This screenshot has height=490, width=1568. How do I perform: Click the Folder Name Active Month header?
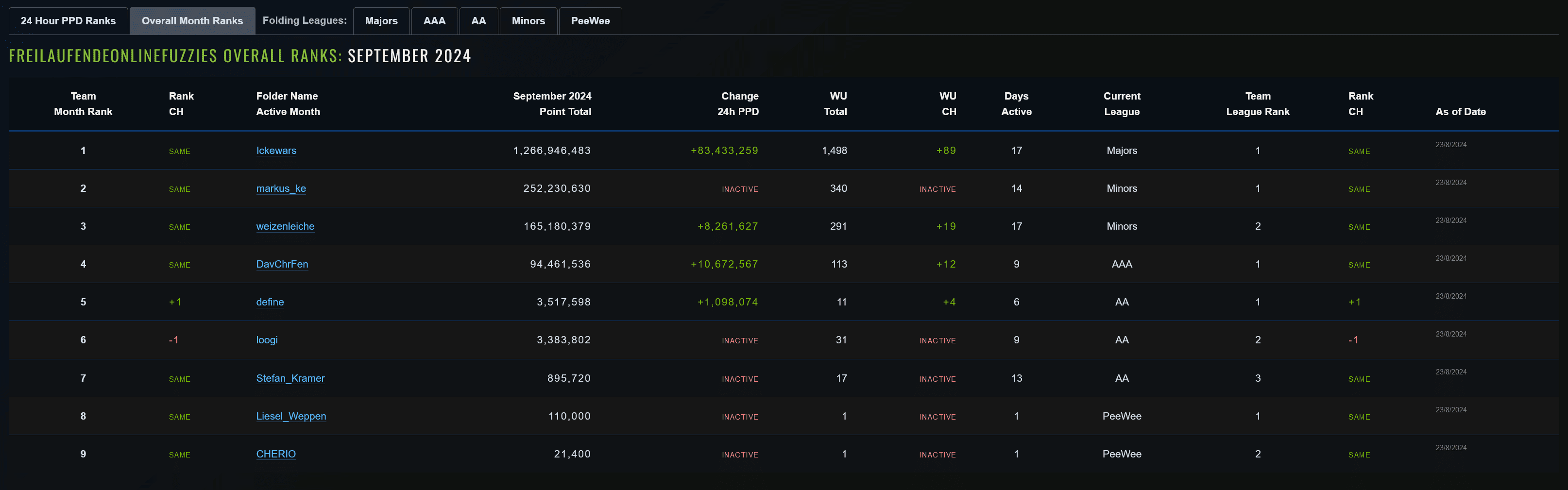(288, 103)
